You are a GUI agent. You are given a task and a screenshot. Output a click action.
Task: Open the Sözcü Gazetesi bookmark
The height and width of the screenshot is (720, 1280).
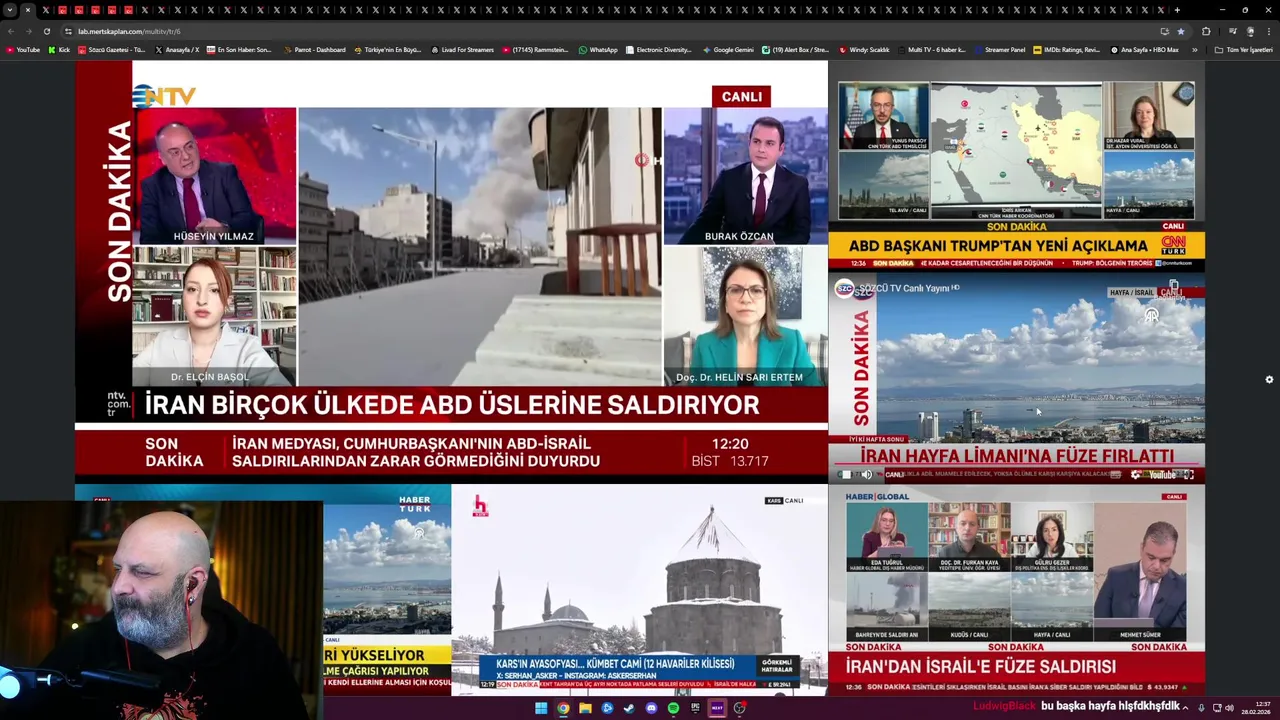click(x=111, y=49)
